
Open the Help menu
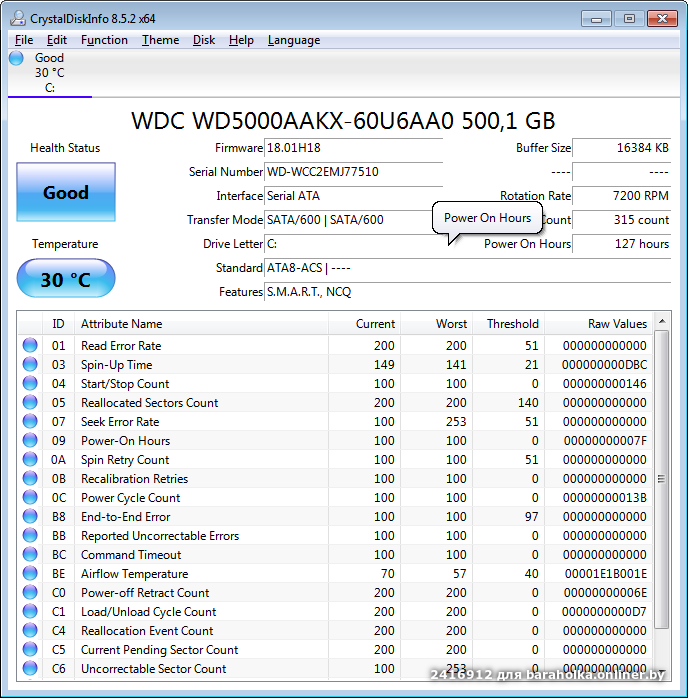coord(241,40)
